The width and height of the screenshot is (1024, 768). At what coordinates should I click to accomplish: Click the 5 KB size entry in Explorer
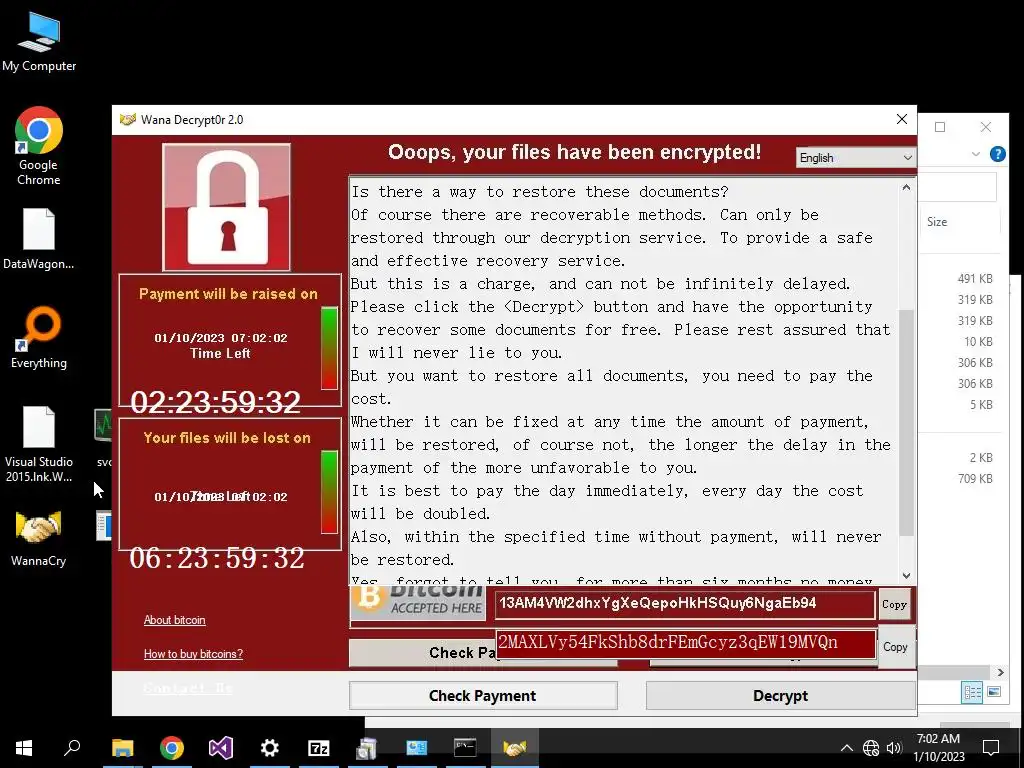click(x=982, y=405)
